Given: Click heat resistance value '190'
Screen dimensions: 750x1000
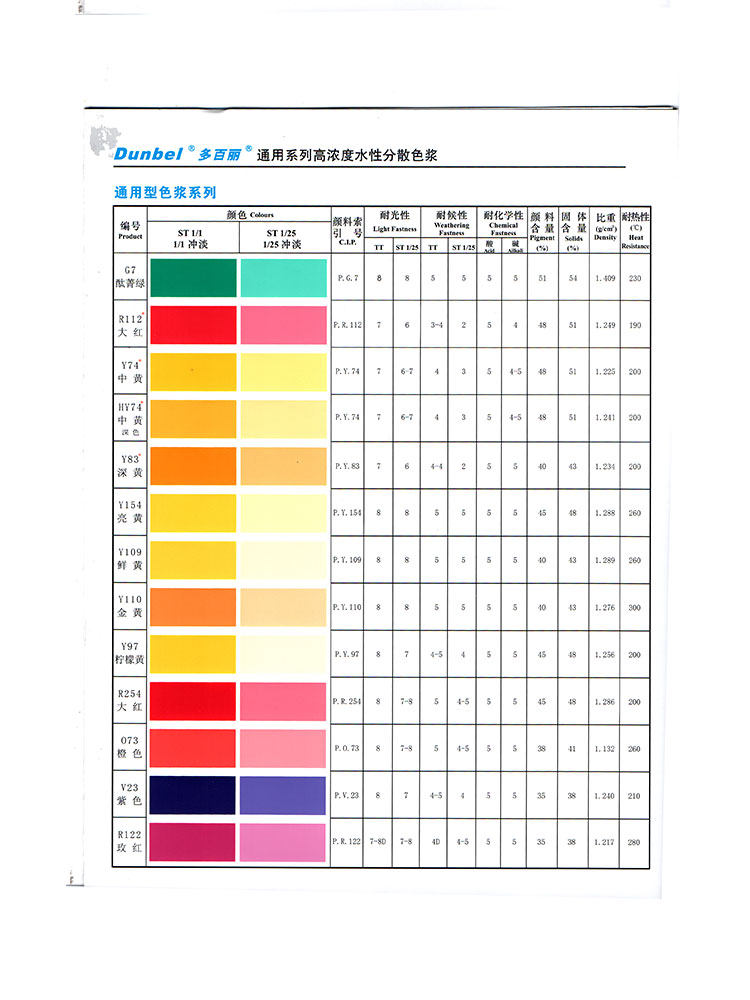Looking at the screenshot, I should (x=635, y=325).
